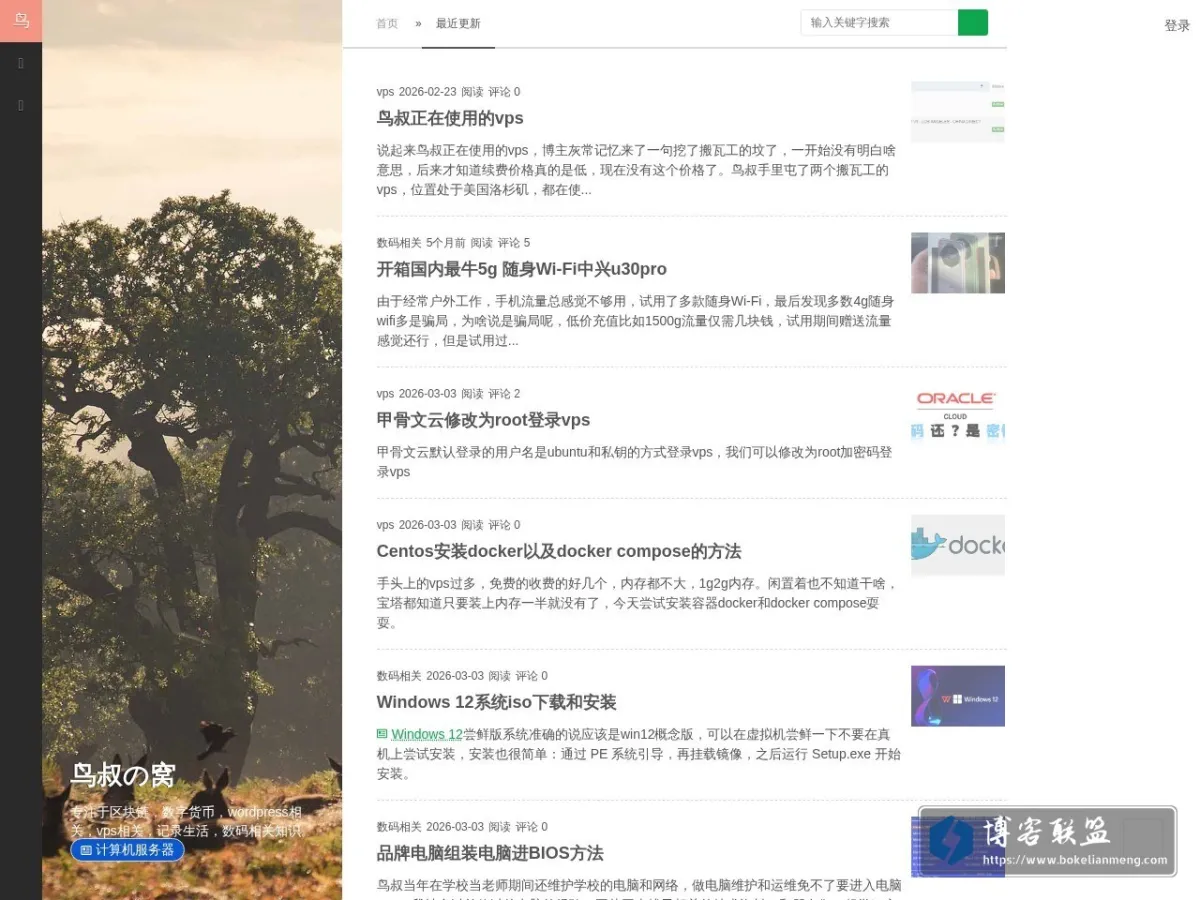
Task: Click the 鸟叔の窝 site title
Action: click(123, 775)
